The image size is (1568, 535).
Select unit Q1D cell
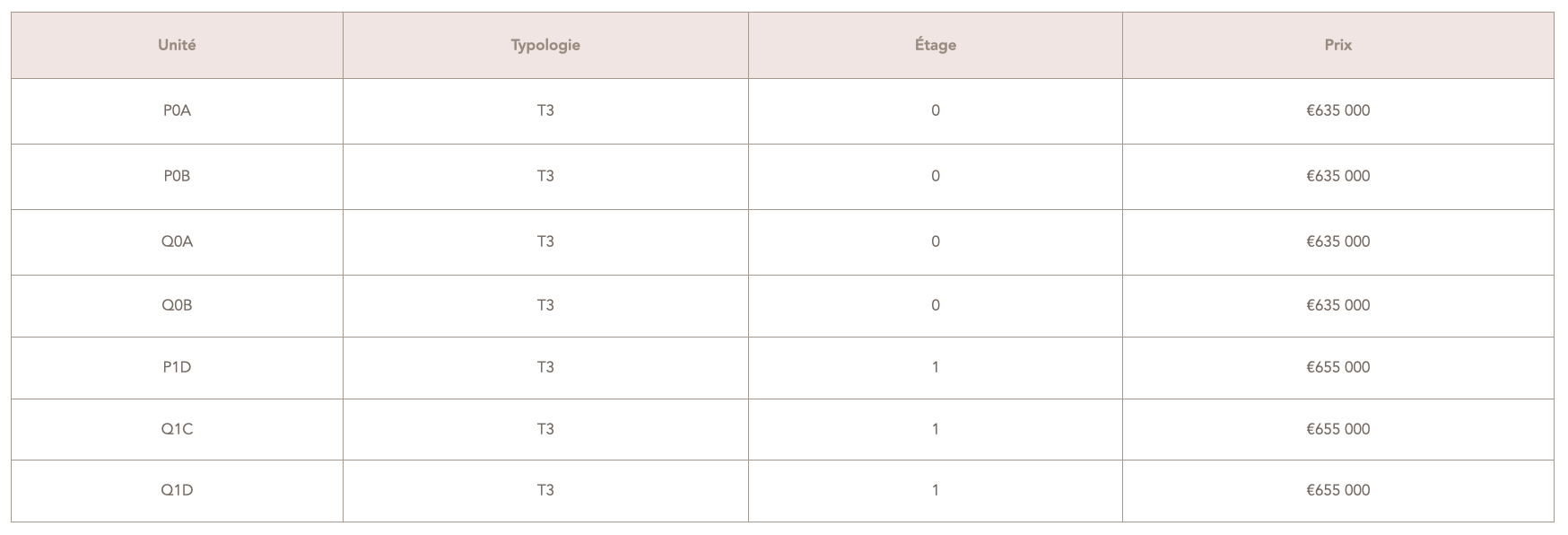[x=177, y=490]
